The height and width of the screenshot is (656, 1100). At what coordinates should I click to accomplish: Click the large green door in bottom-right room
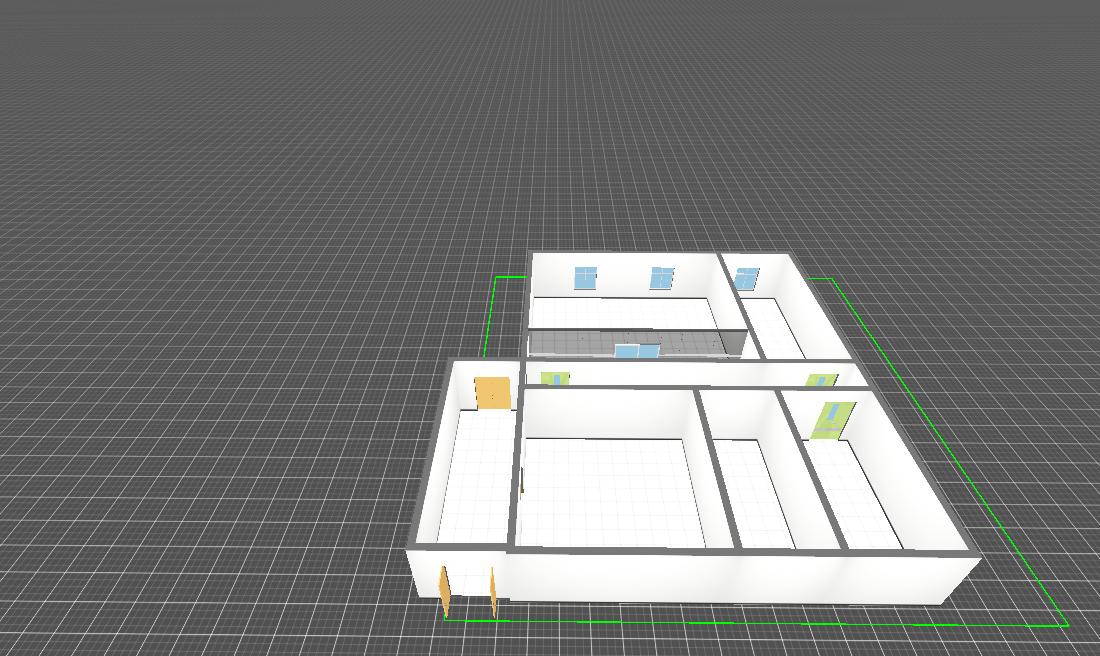pos(831,420)
